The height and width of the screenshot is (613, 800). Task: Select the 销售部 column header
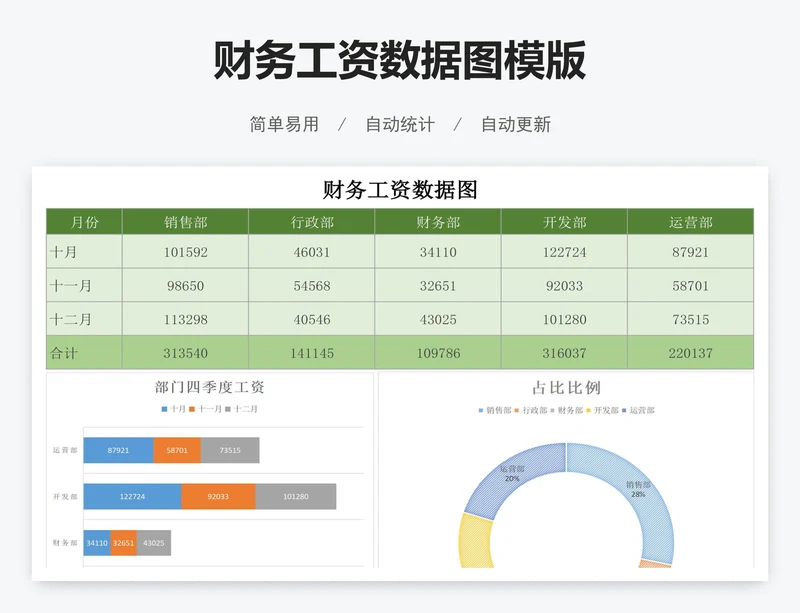tap(185, 222)
